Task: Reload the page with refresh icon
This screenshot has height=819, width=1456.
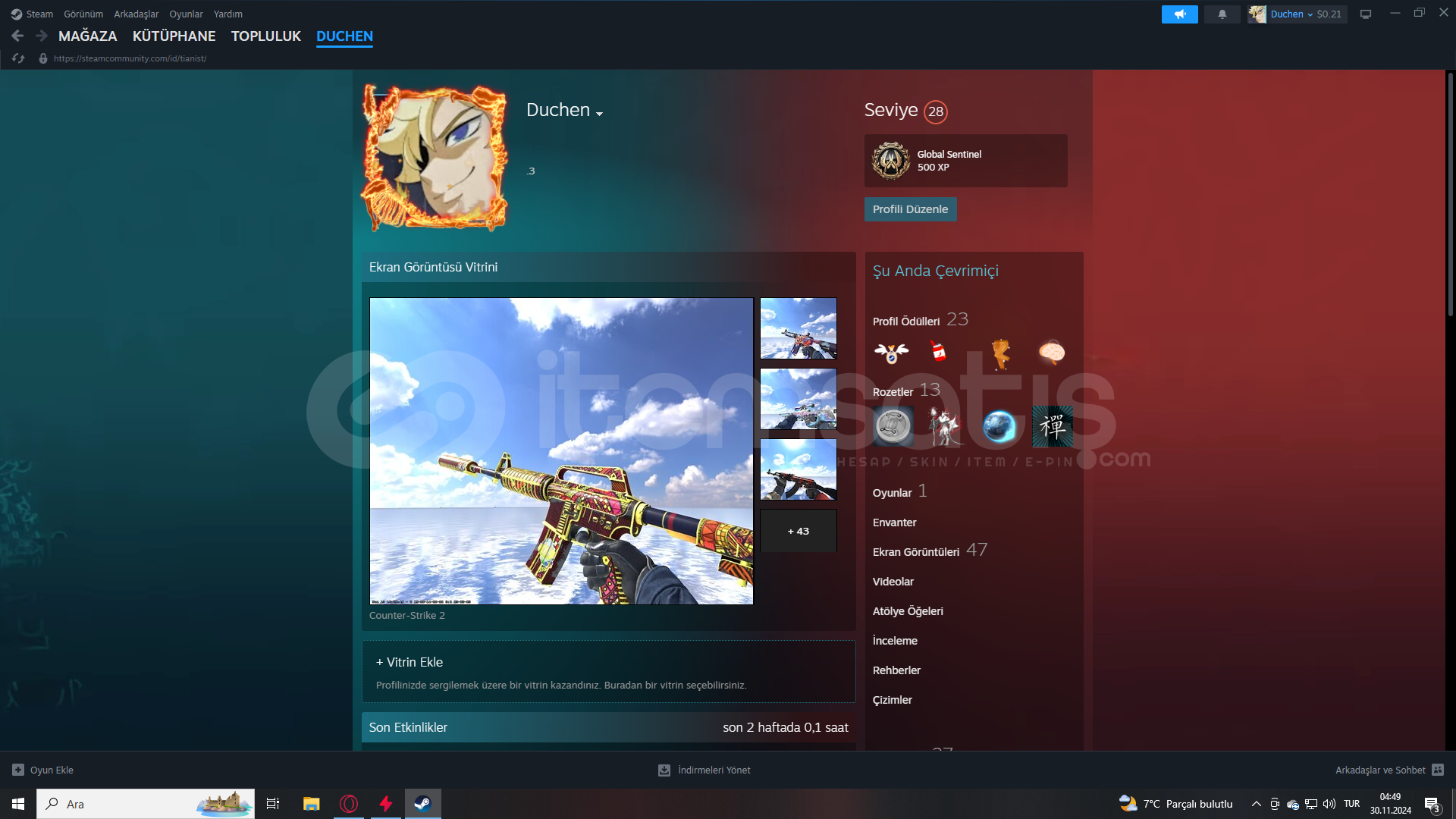Action: pos(18,58)
